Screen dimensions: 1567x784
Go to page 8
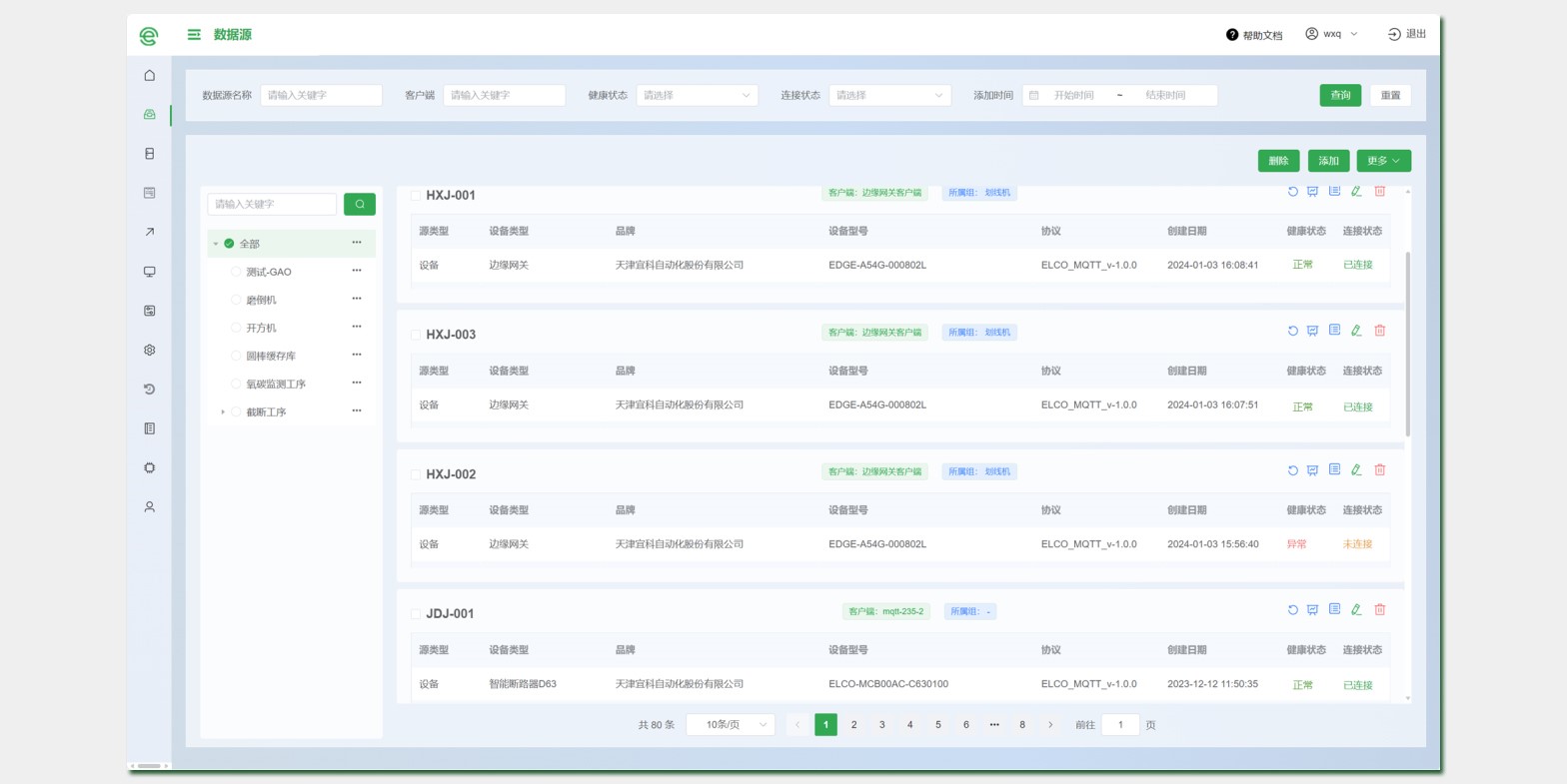tap(1021, 725)
